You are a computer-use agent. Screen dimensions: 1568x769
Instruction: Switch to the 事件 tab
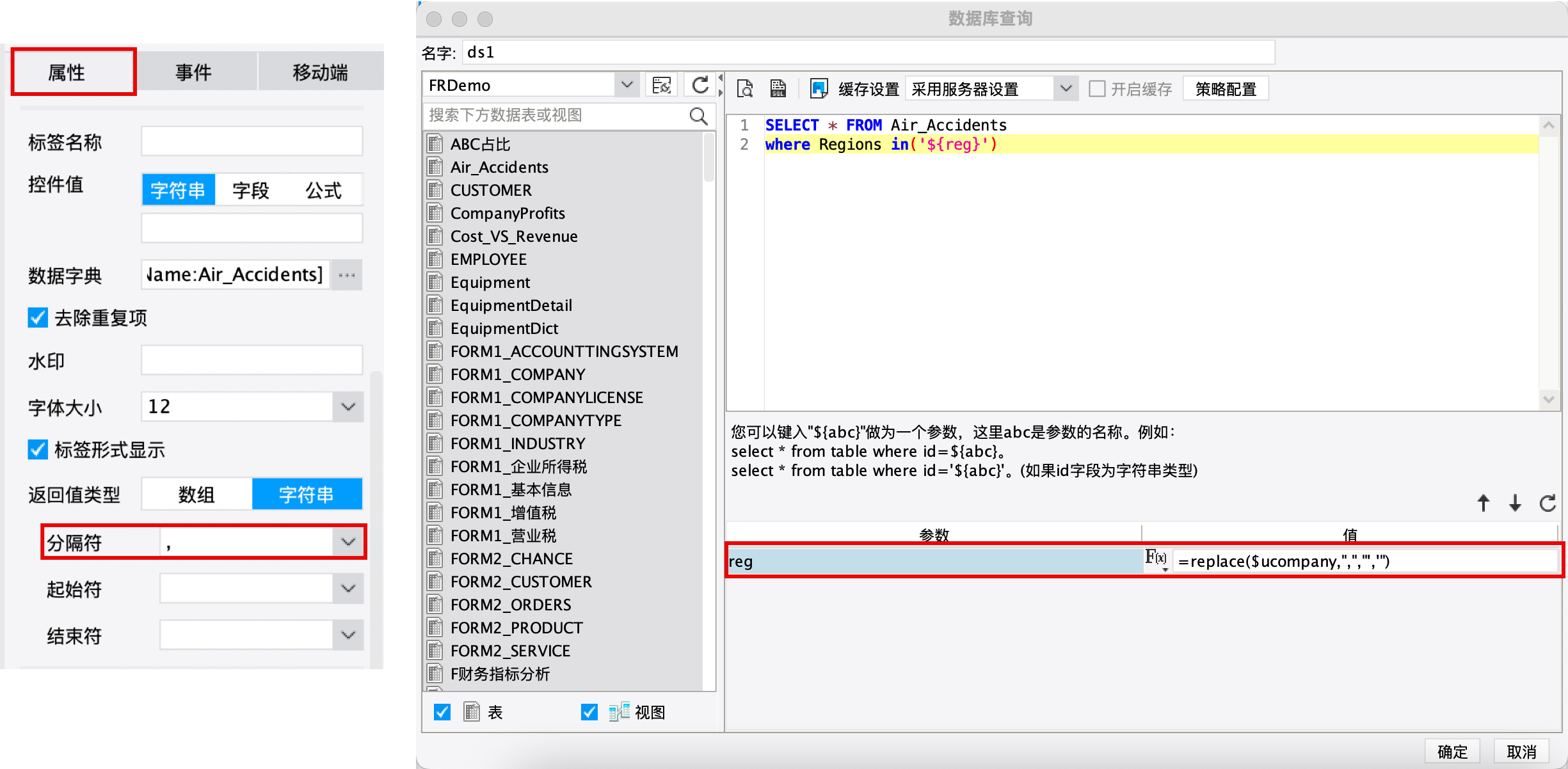point(193,72)
